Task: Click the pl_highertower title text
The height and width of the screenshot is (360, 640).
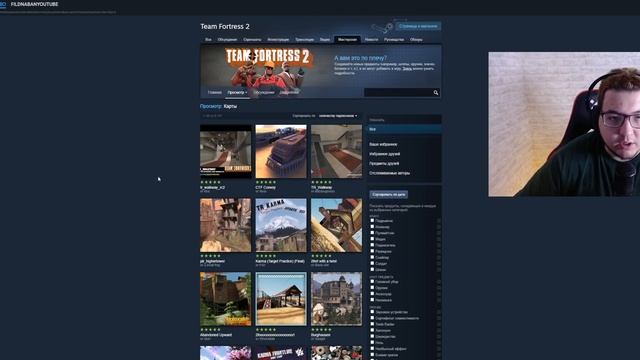Action: click(212, 261)
